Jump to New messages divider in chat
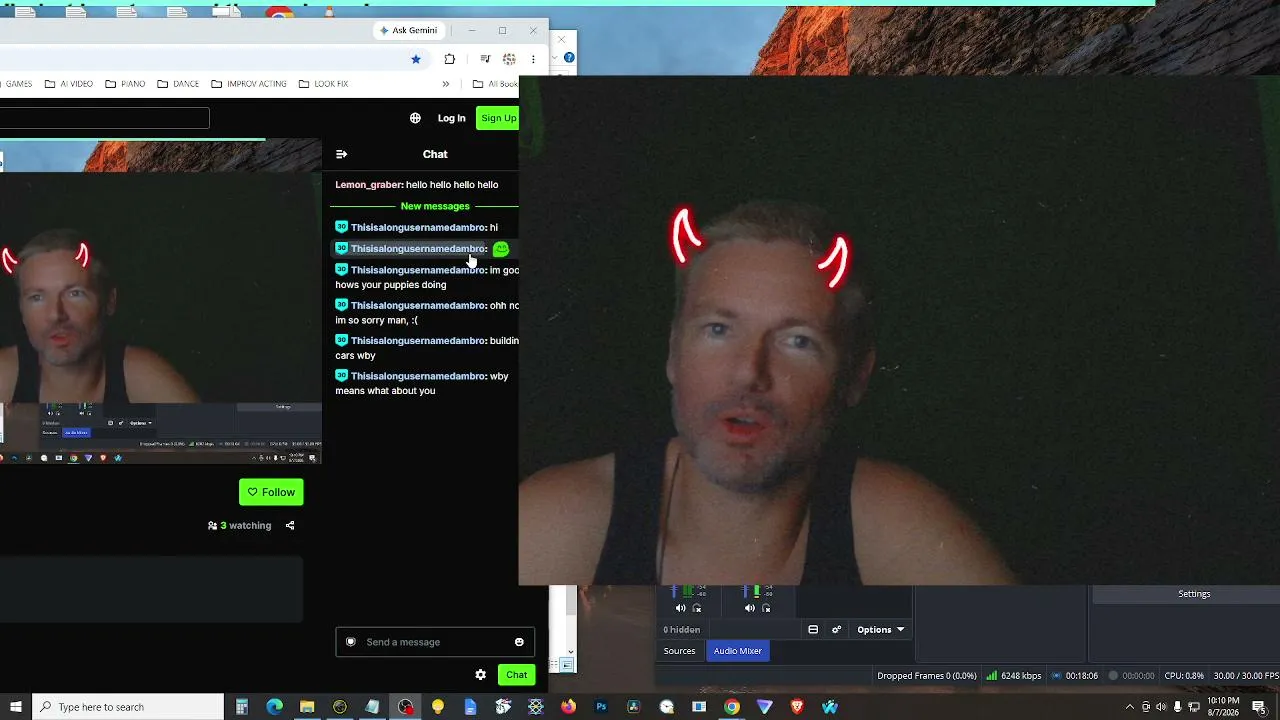 coord(435,206)
